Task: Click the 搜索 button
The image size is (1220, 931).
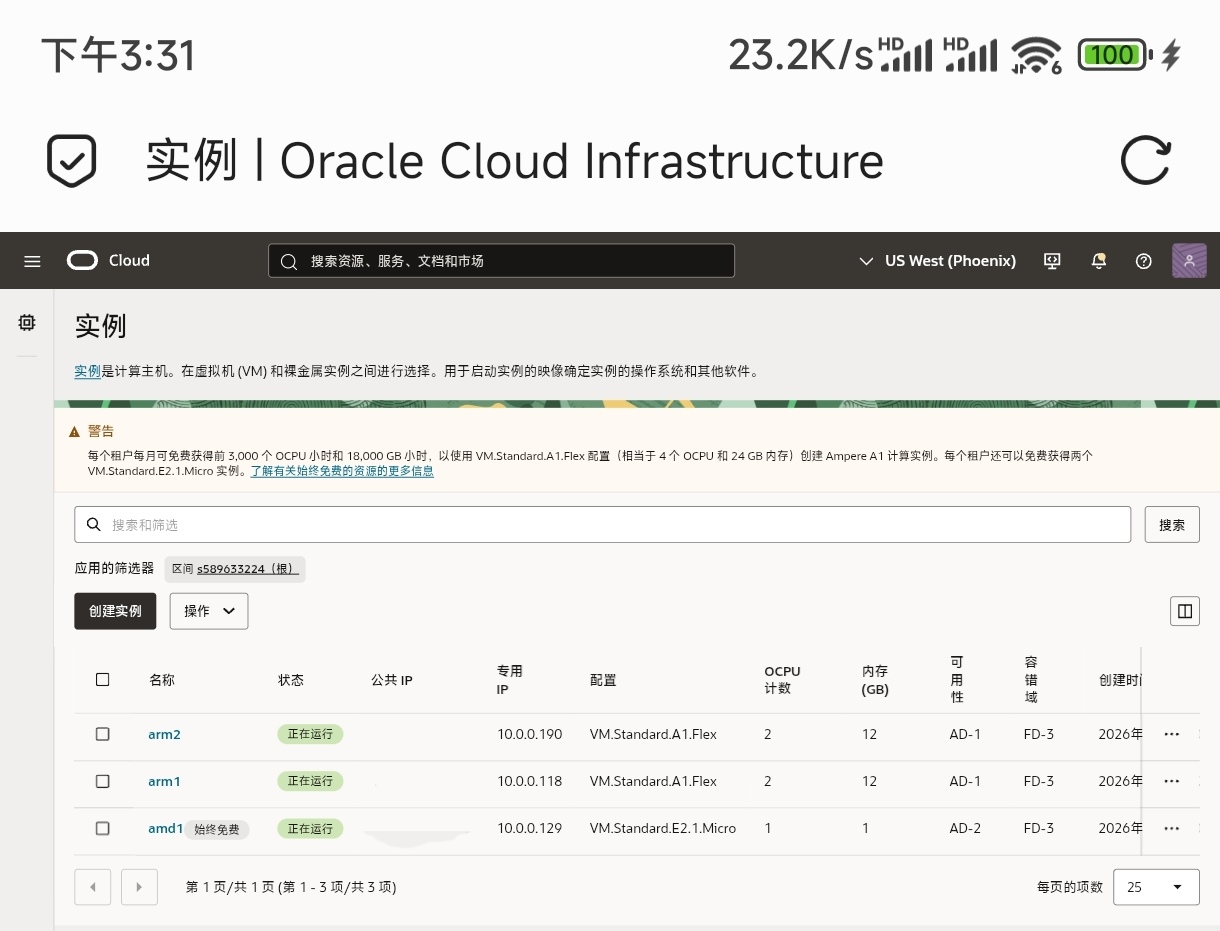Action: [1172, 525]
